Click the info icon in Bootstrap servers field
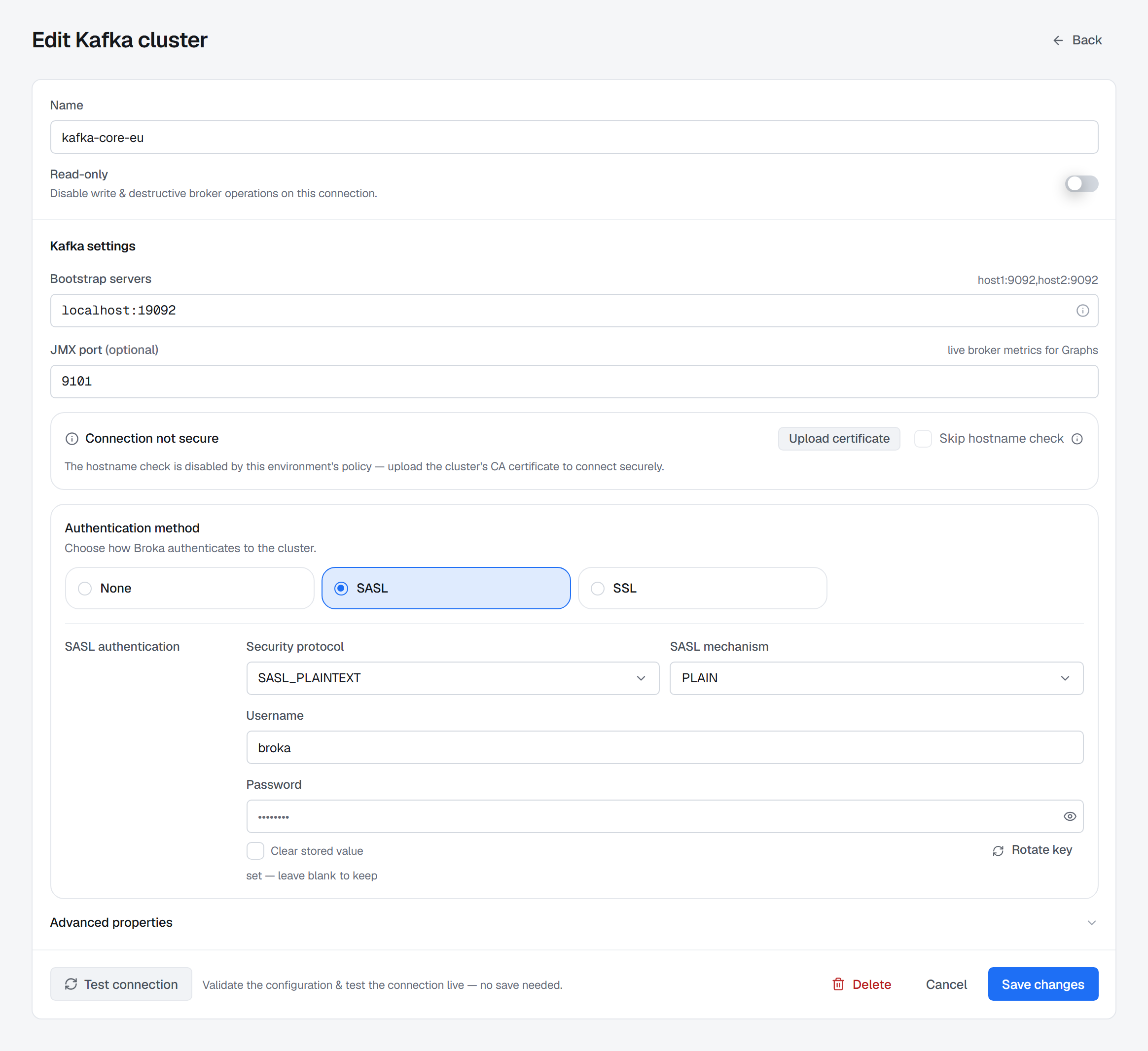 pos(1082,310)
